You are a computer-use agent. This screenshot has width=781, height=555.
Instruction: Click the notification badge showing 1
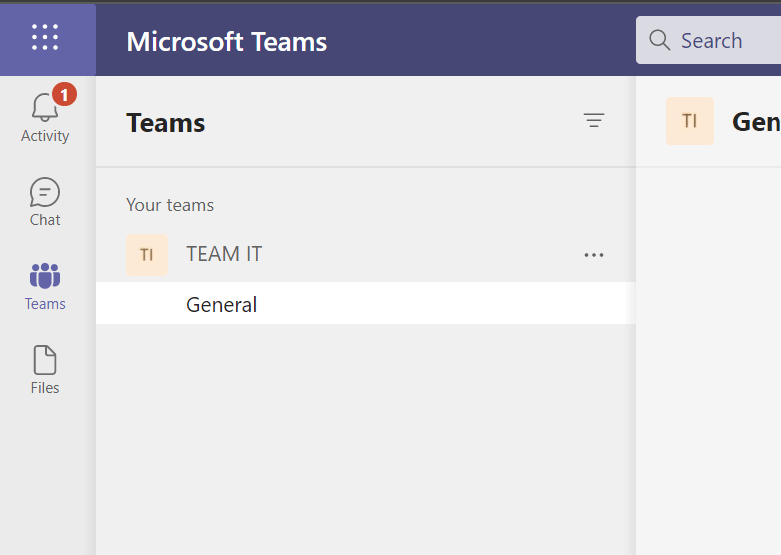[x=64, y=94]
